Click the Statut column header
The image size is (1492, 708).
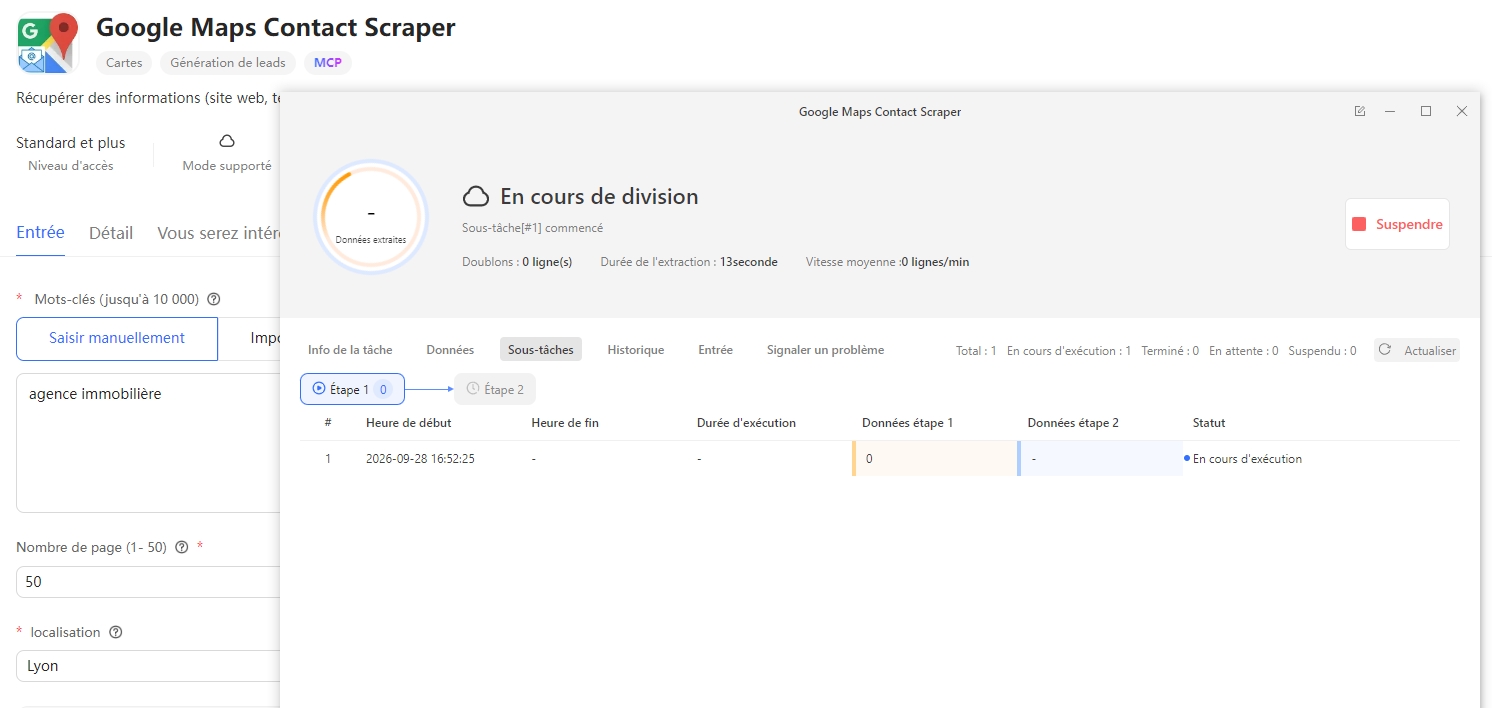1209,423
